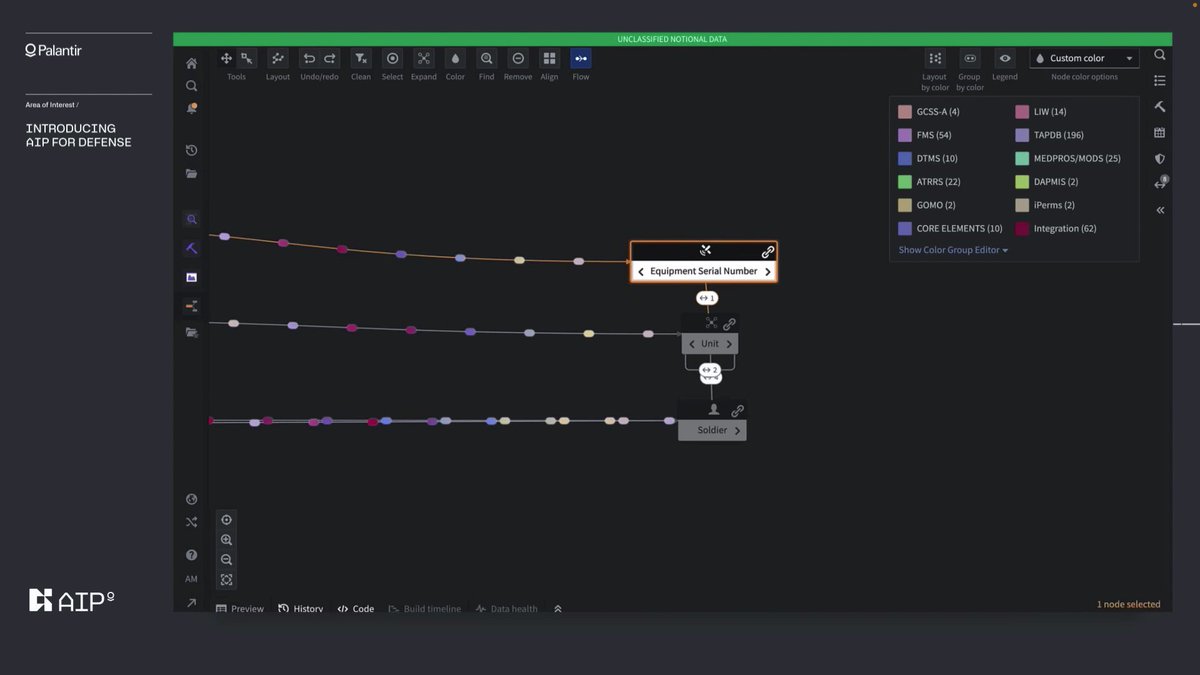Select the move/pan tool
The height and width of the screenshot is (675, 1200).
[227, 58]
